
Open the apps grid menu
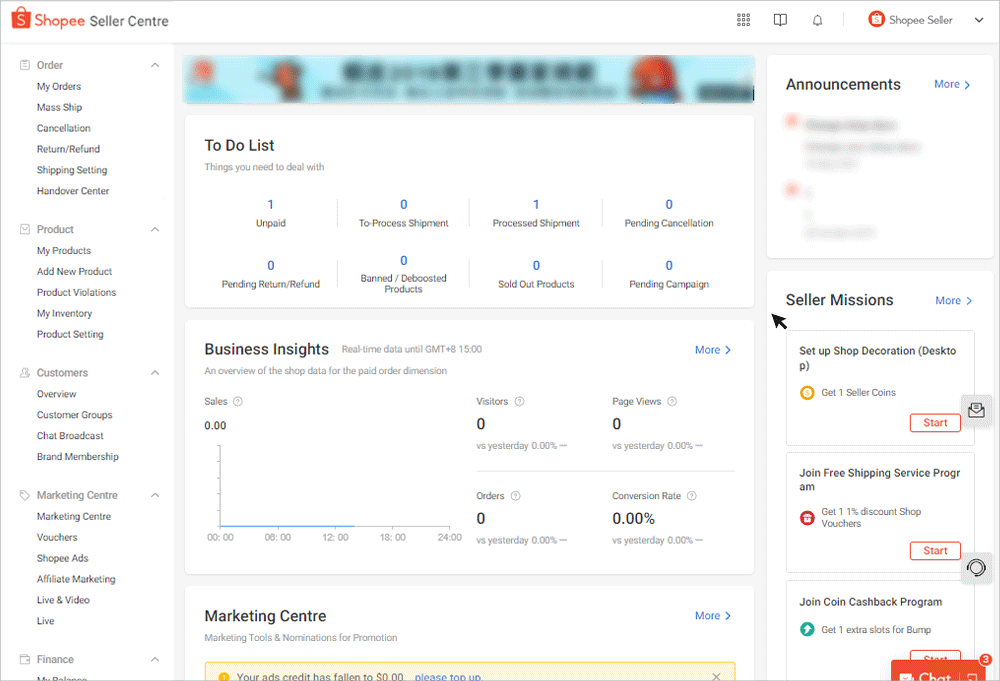point(743,19)
